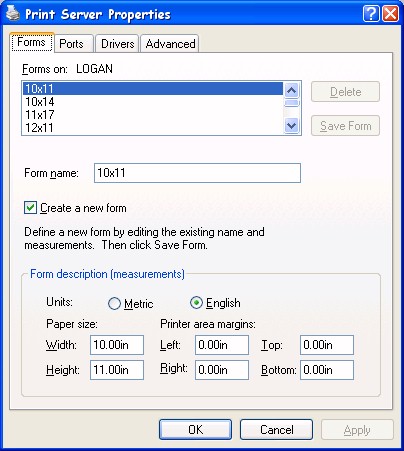Click the Cancel button
Screen dimensions: 404x451
tap(277, 430)
